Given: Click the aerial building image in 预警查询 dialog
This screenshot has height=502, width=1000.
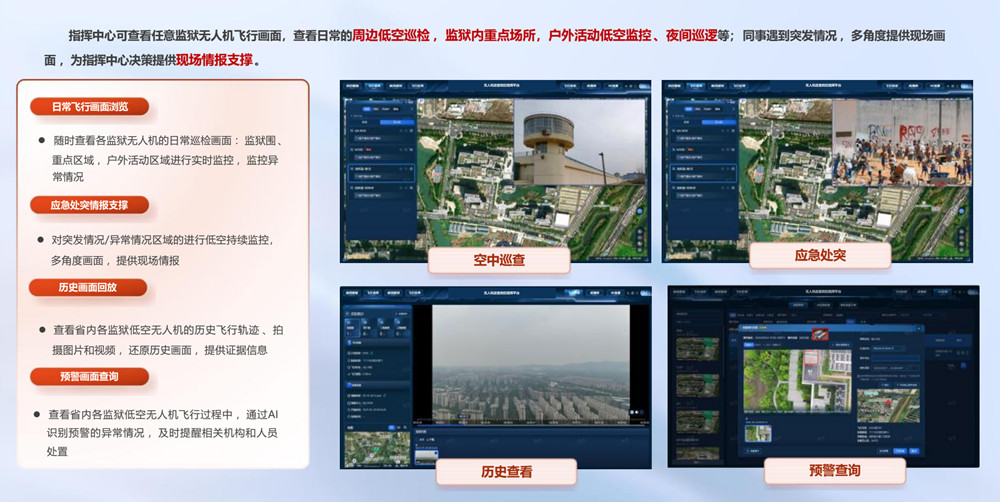Looking at the screenshot, I should 798,381.
